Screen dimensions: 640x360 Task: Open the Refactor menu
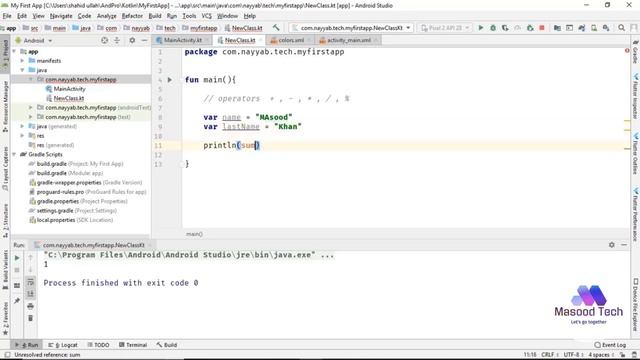[132, 16]
